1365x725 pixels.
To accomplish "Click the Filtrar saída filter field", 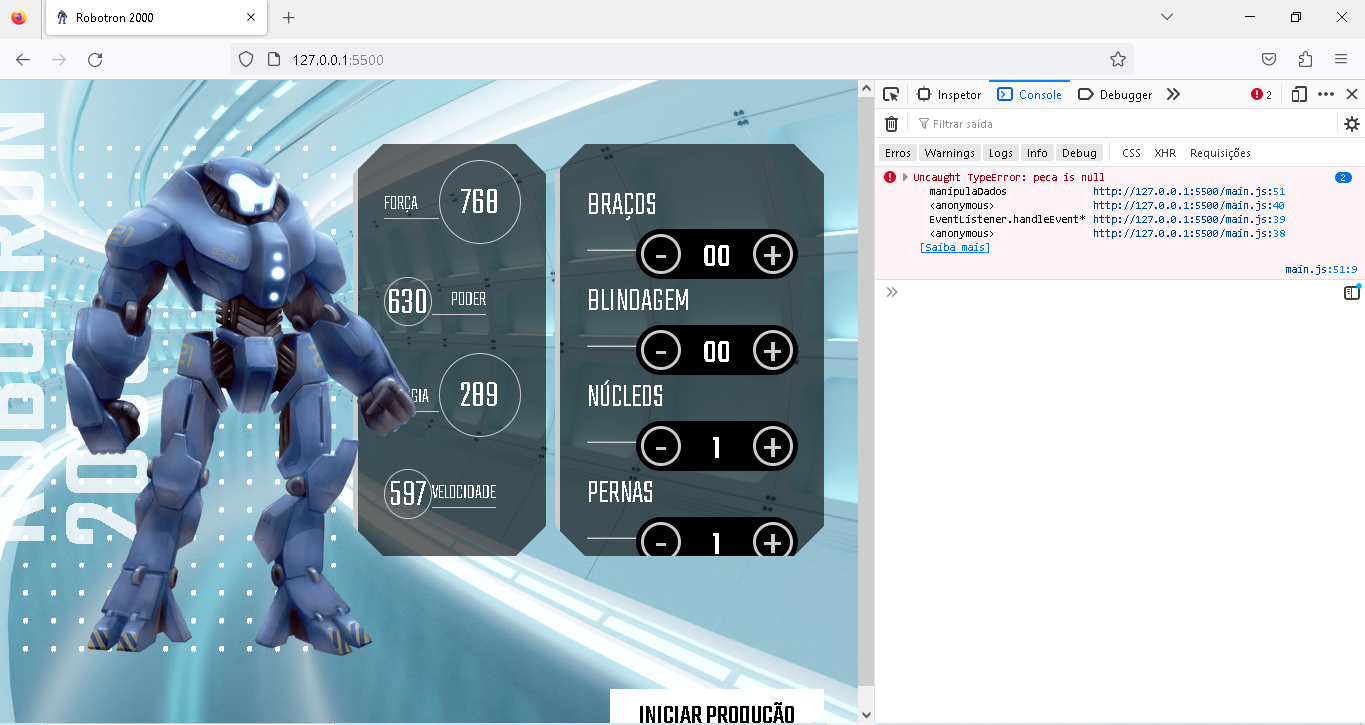I will point(1124,123).
